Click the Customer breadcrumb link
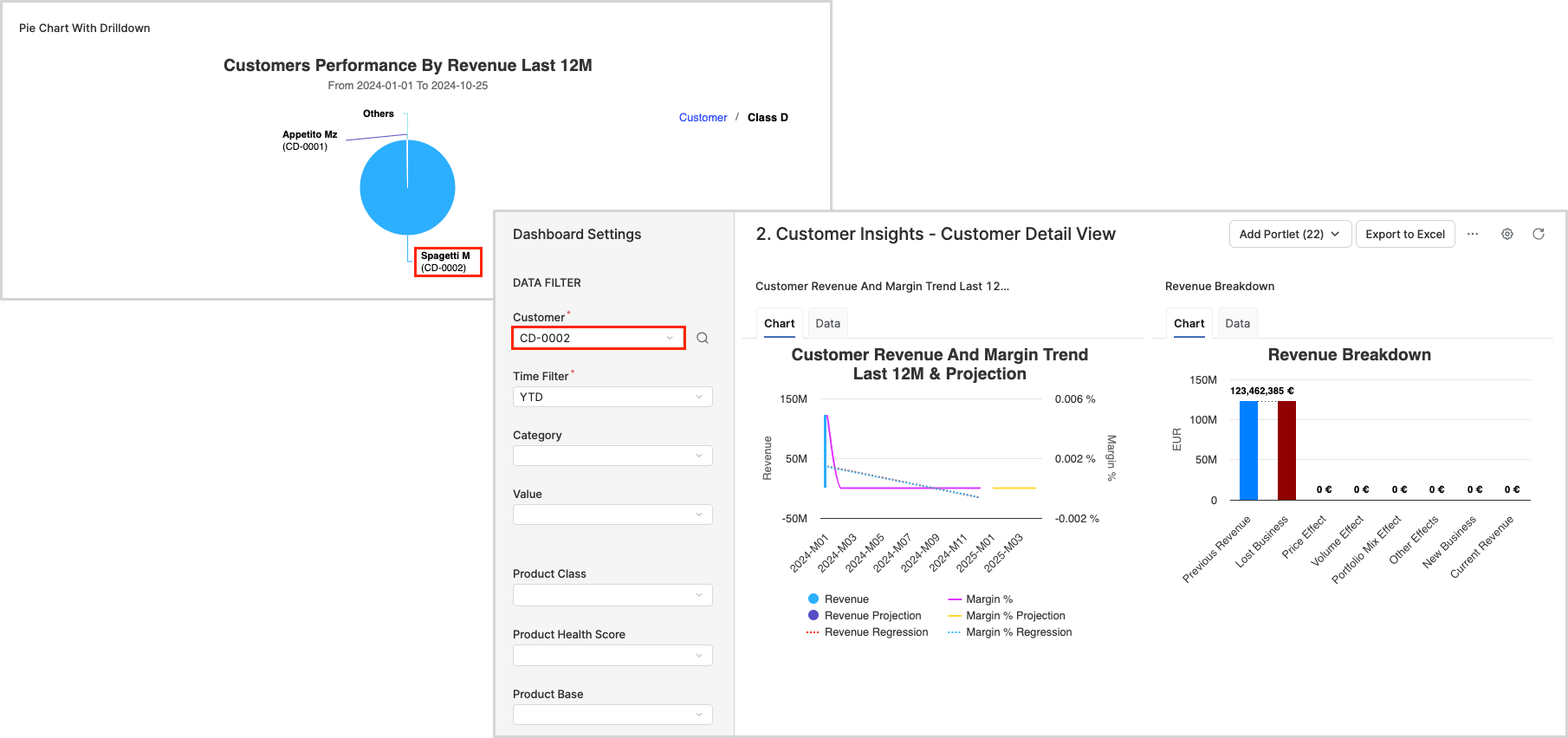 [x=703, y=118]
